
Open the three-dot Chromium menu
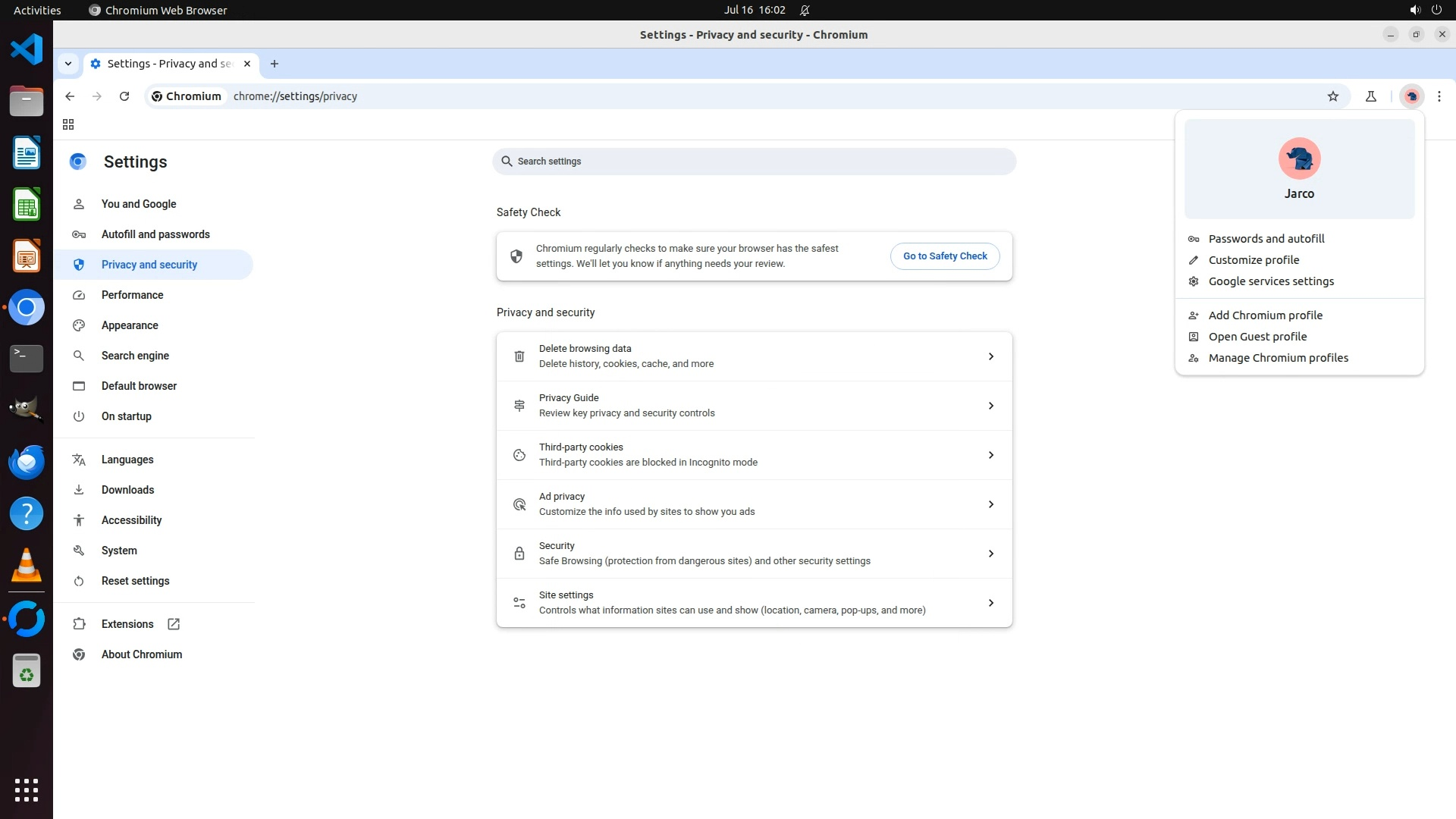1439,96
